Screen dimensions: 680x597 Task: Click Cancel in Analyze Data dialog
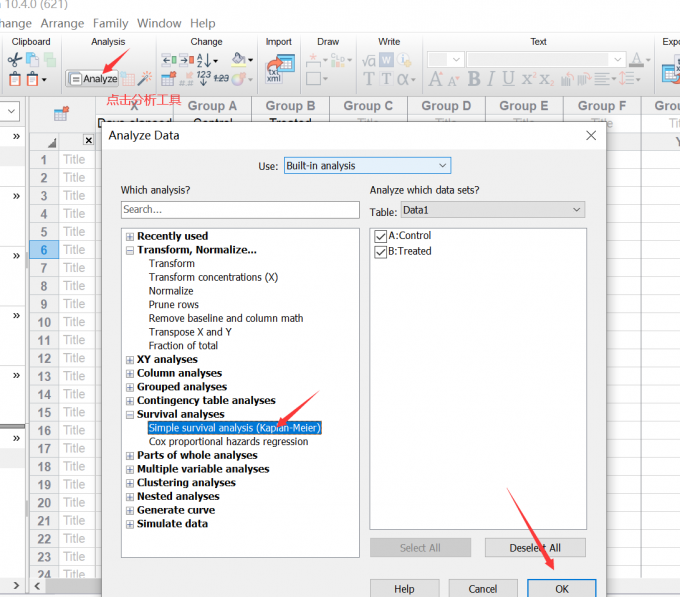[483, 589]
